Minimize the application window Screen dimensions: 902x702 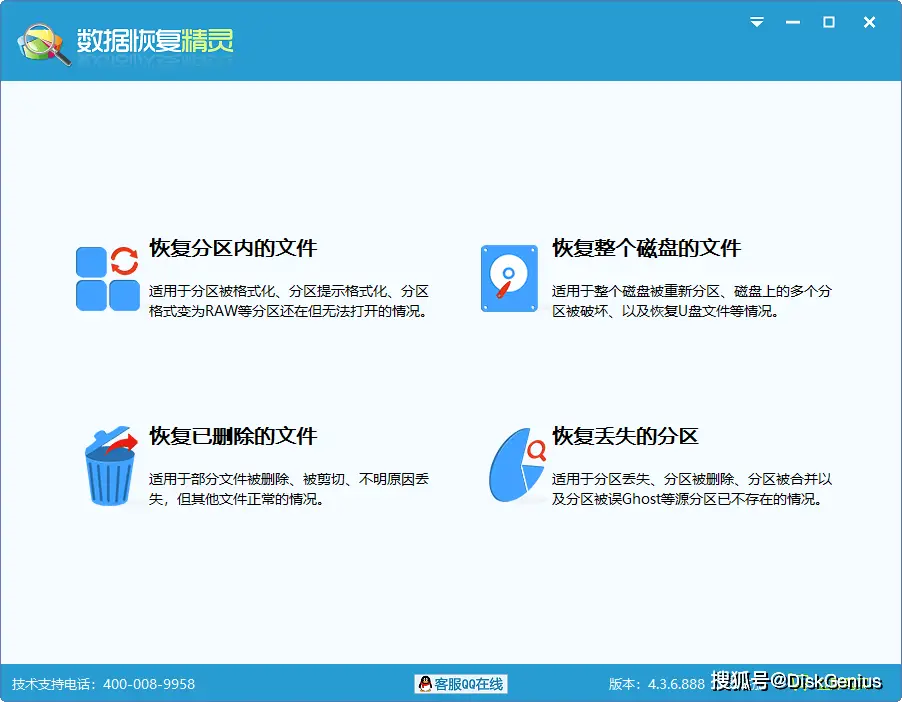coord(791,22)
